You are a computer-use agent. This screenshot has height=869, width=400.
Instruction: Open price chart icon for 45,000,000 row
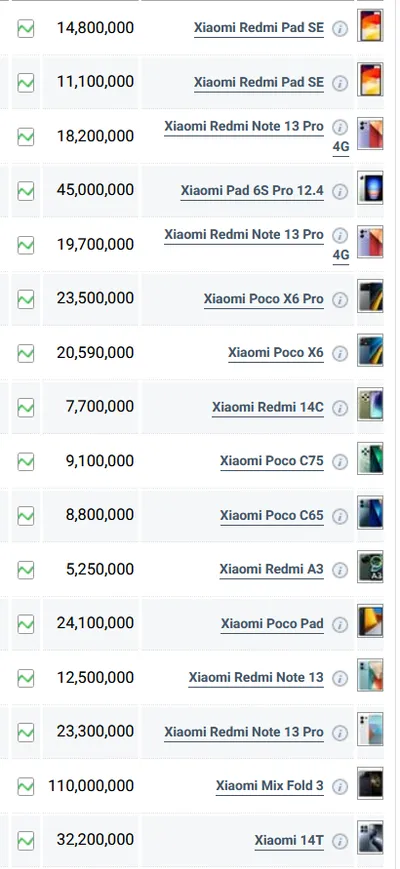[x=25, y=191]
